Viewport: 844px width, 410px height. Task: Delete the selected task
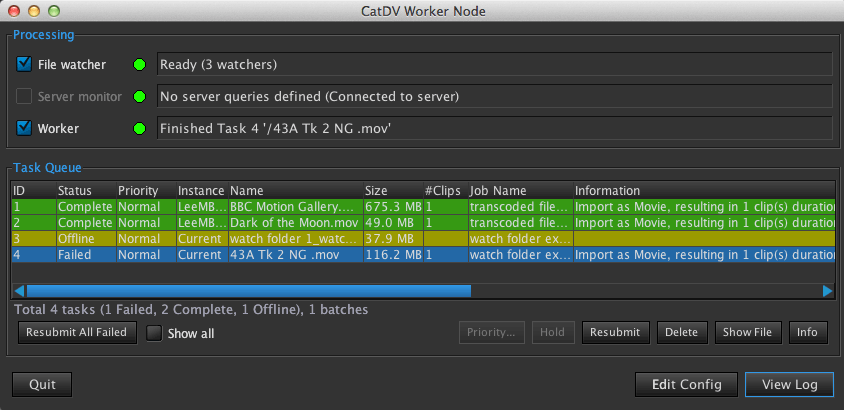point(682,332)
